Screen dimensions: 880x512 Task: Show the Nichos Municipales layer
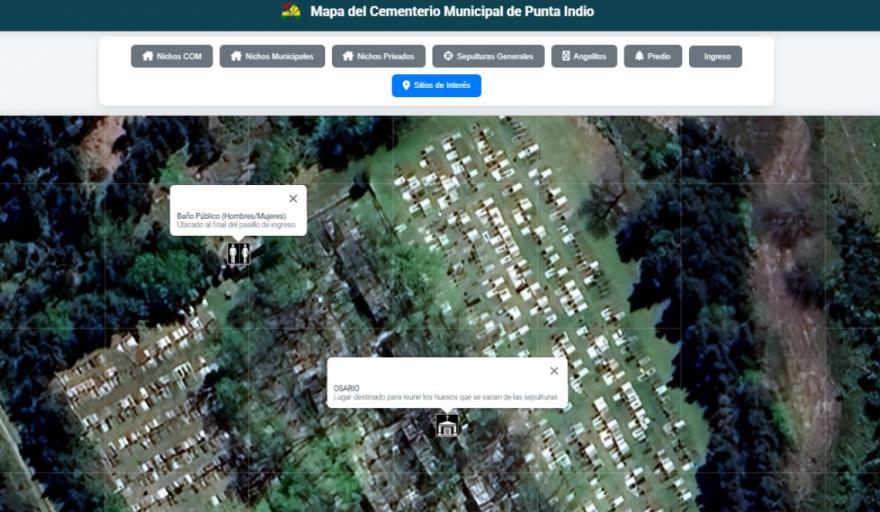coord(272,57)
